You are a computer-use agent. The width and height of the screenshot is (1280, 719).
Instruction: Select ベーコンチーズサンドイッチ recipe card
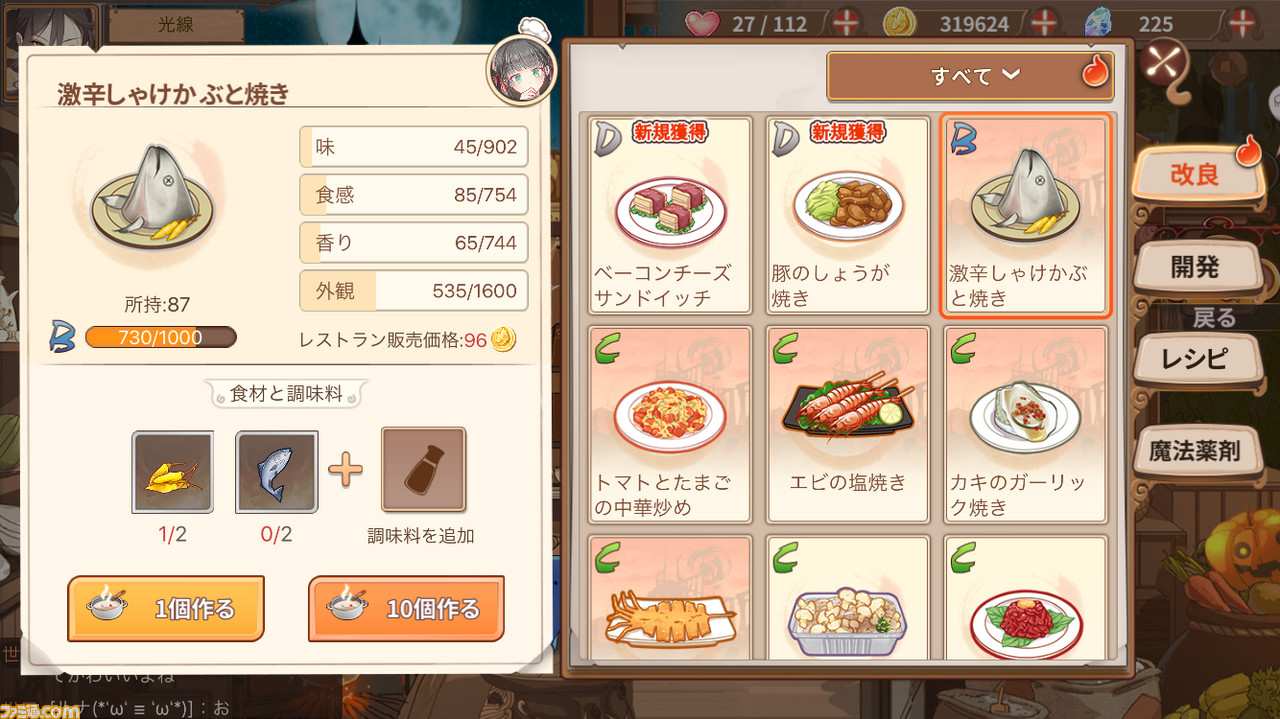(670, 216)
